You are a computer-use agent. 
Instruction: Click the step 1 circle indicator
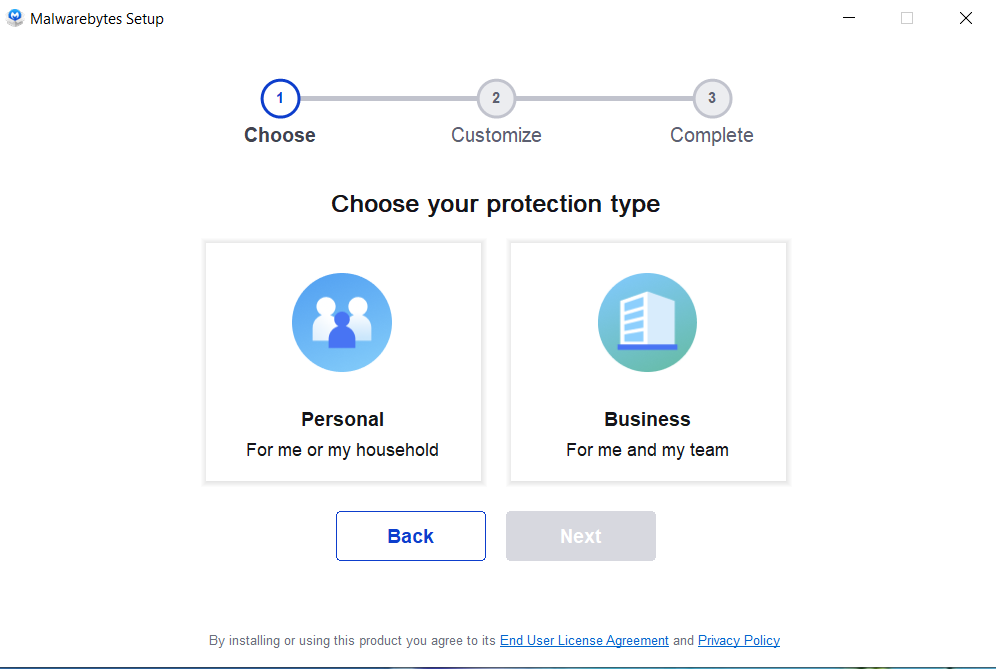point(280,98)
